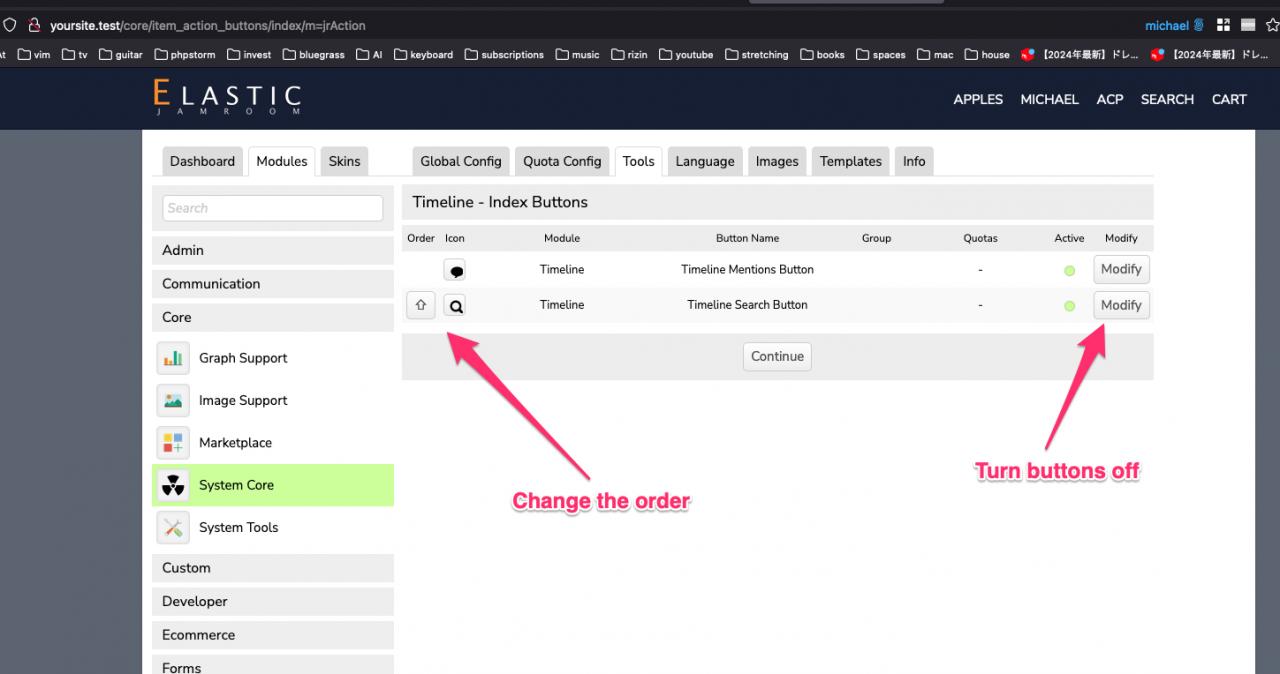Collapse the Core module category
This screenshot has width=1280, height=674.
(x=273, y=317)
